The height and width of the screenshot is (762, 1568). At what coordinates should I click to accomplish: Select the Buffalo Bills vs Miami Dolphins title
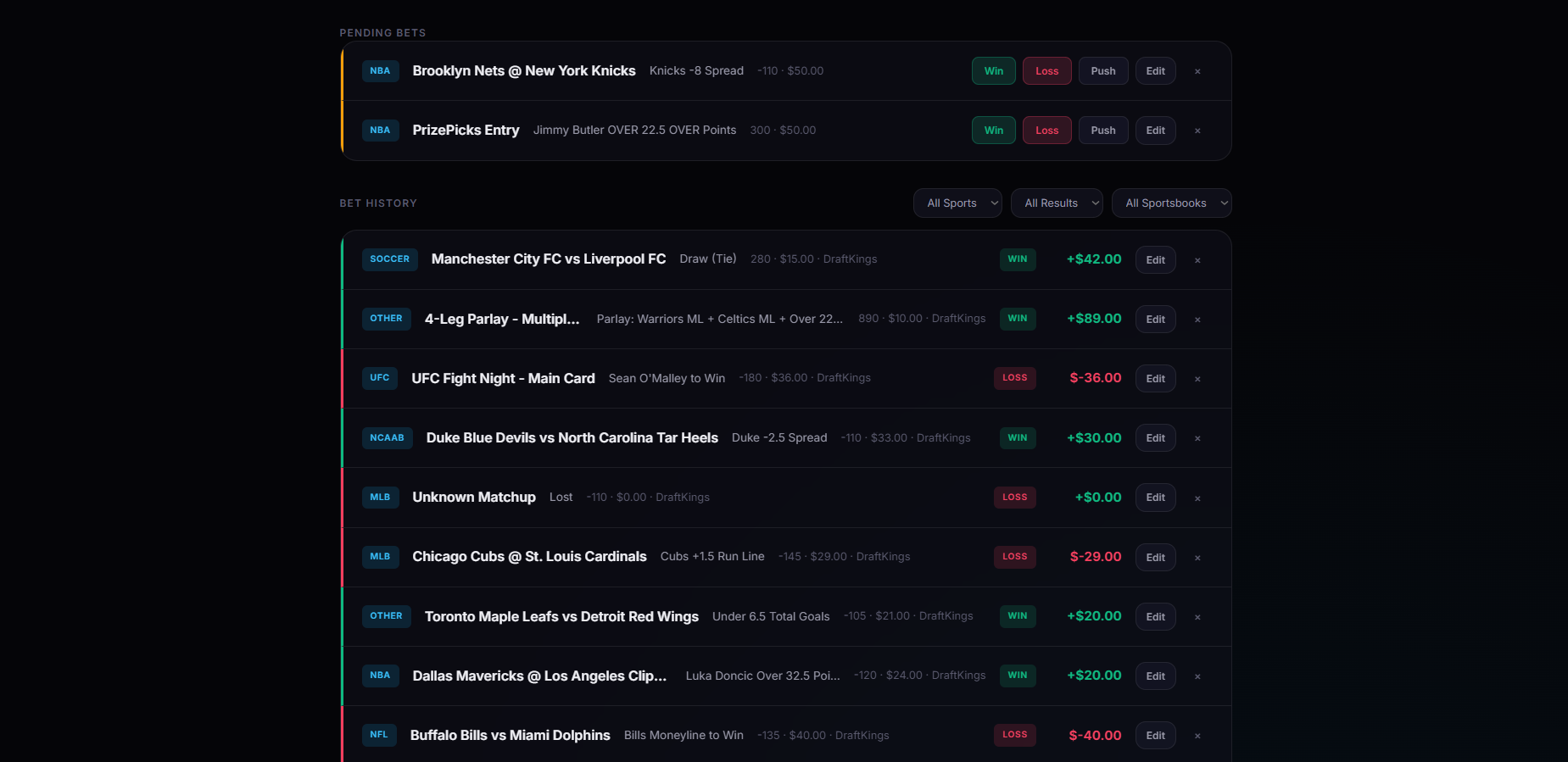[511, 736]
